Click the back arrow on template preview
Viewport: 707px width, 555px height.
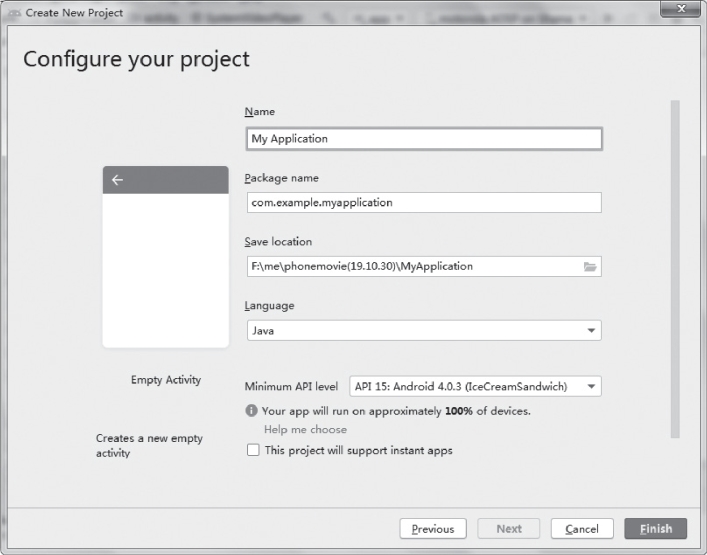(117, 180)
